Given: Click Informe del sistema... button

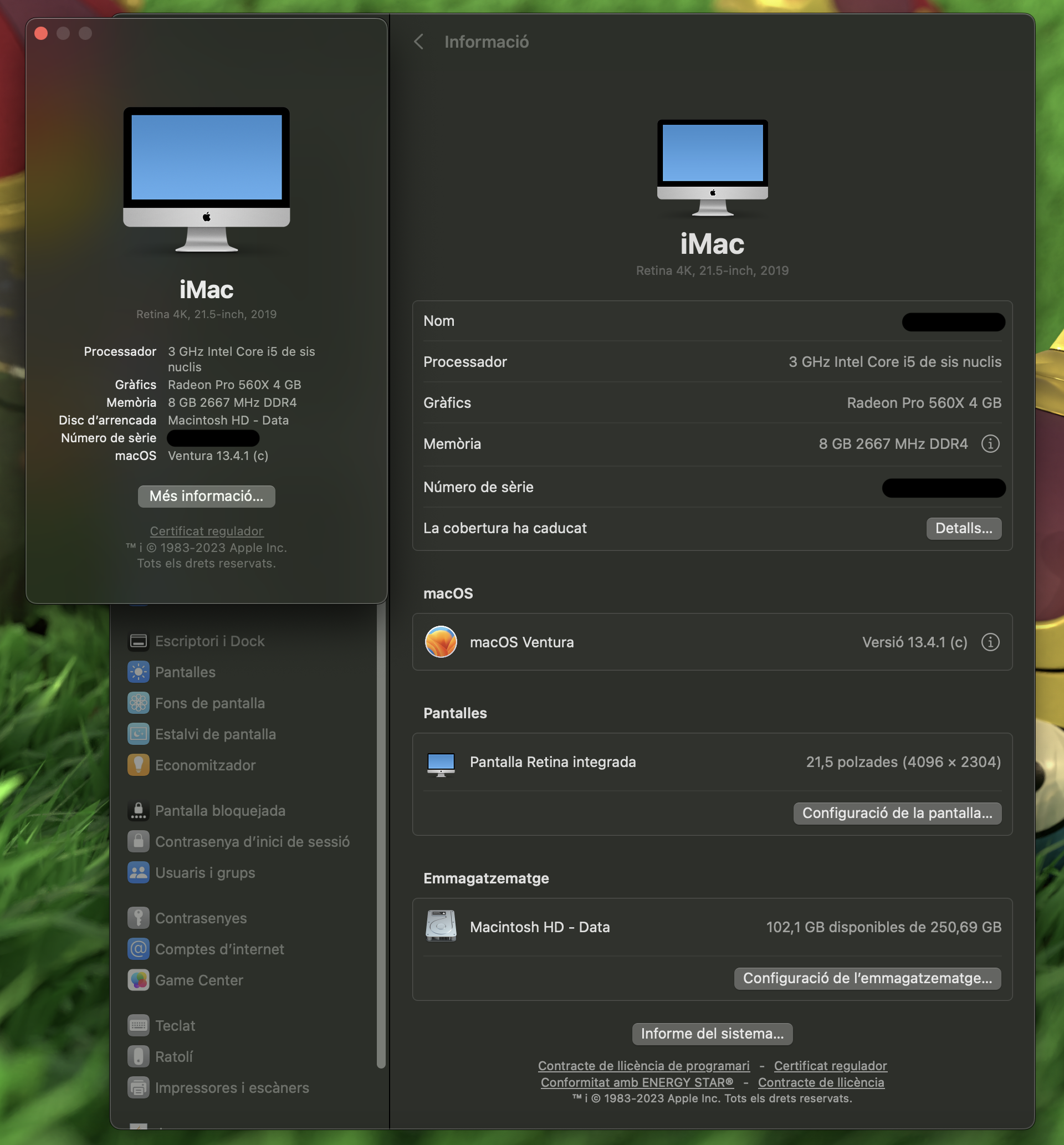Looking at the screenshot, I should (x=712, y=1034).
